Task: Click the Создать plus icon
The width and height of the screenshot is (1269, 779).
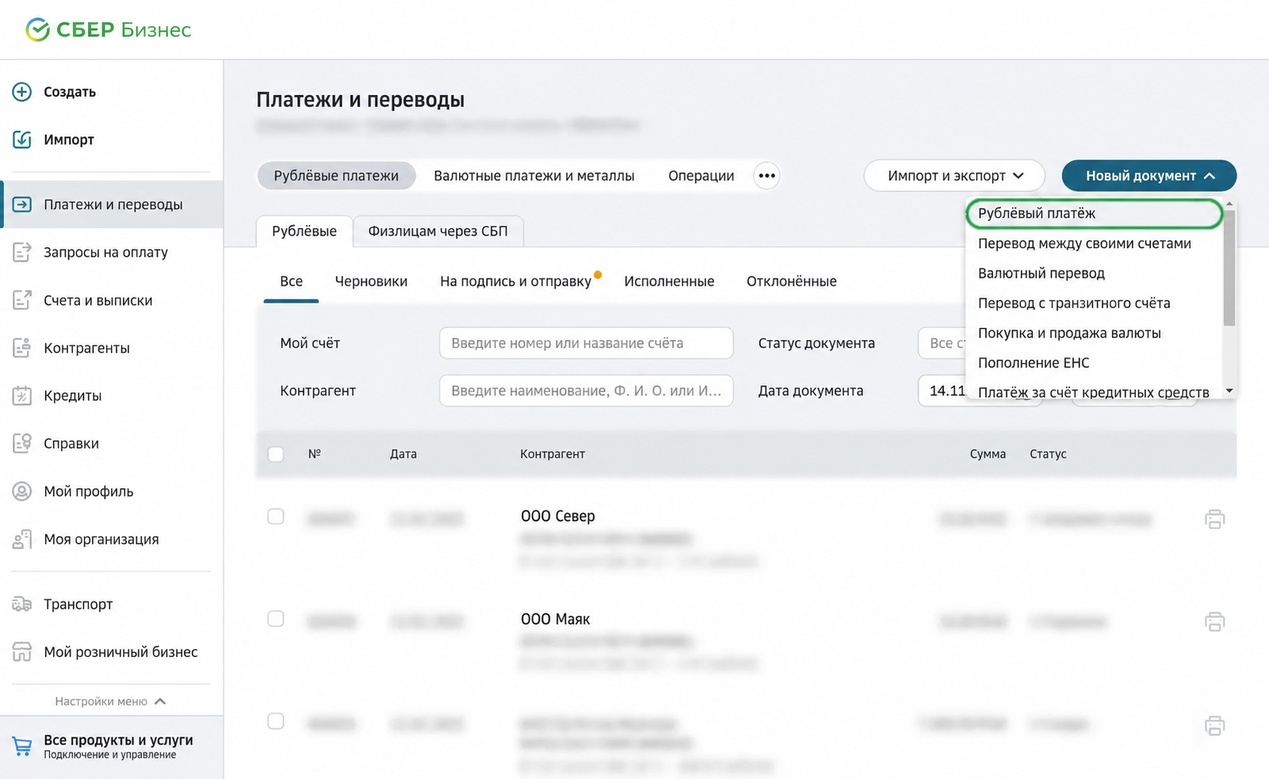Action: pos(22,92)
